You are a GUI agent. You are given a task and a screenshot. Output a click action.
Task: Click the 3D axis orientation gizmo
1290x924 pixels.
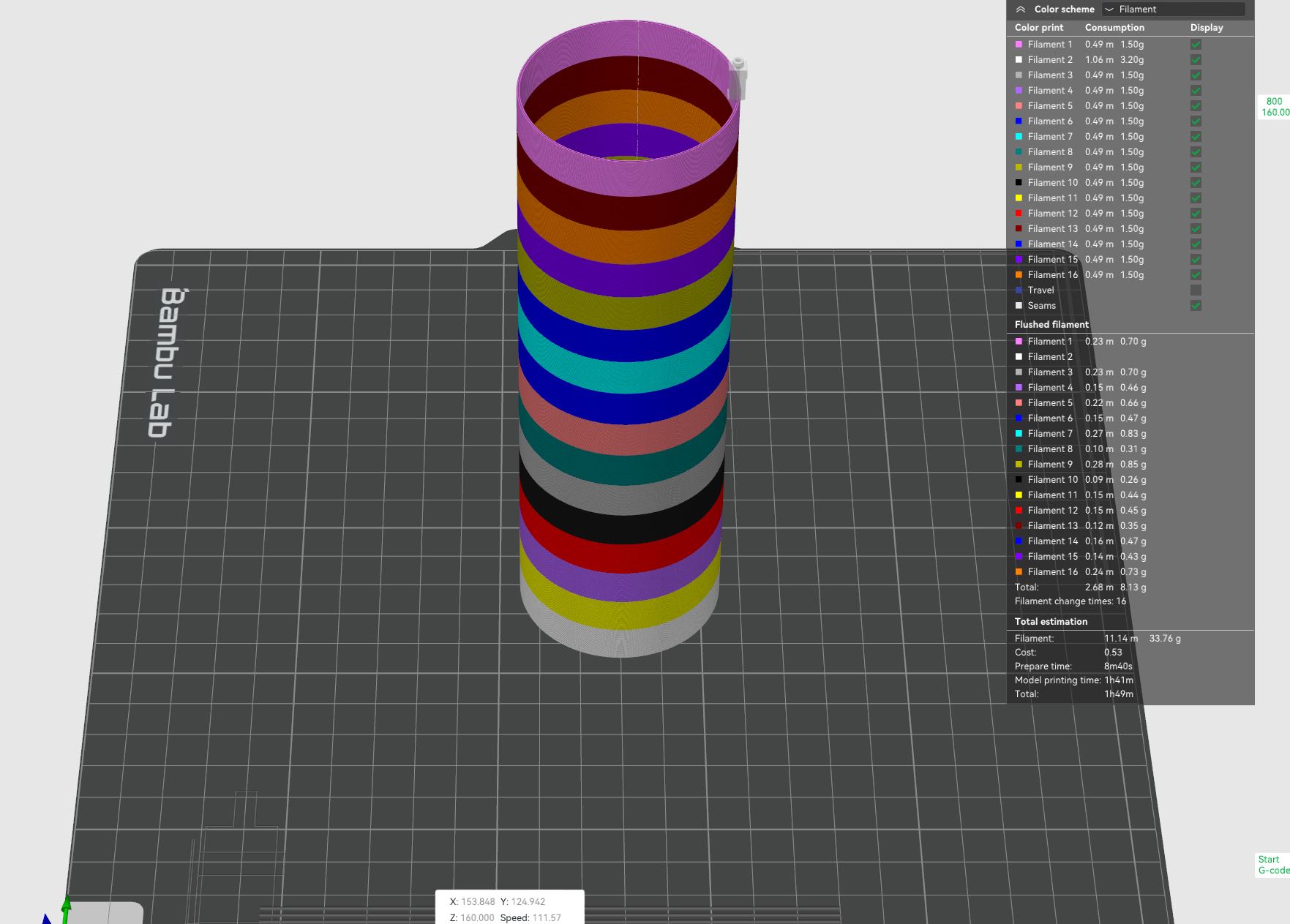tap(59, 911)
